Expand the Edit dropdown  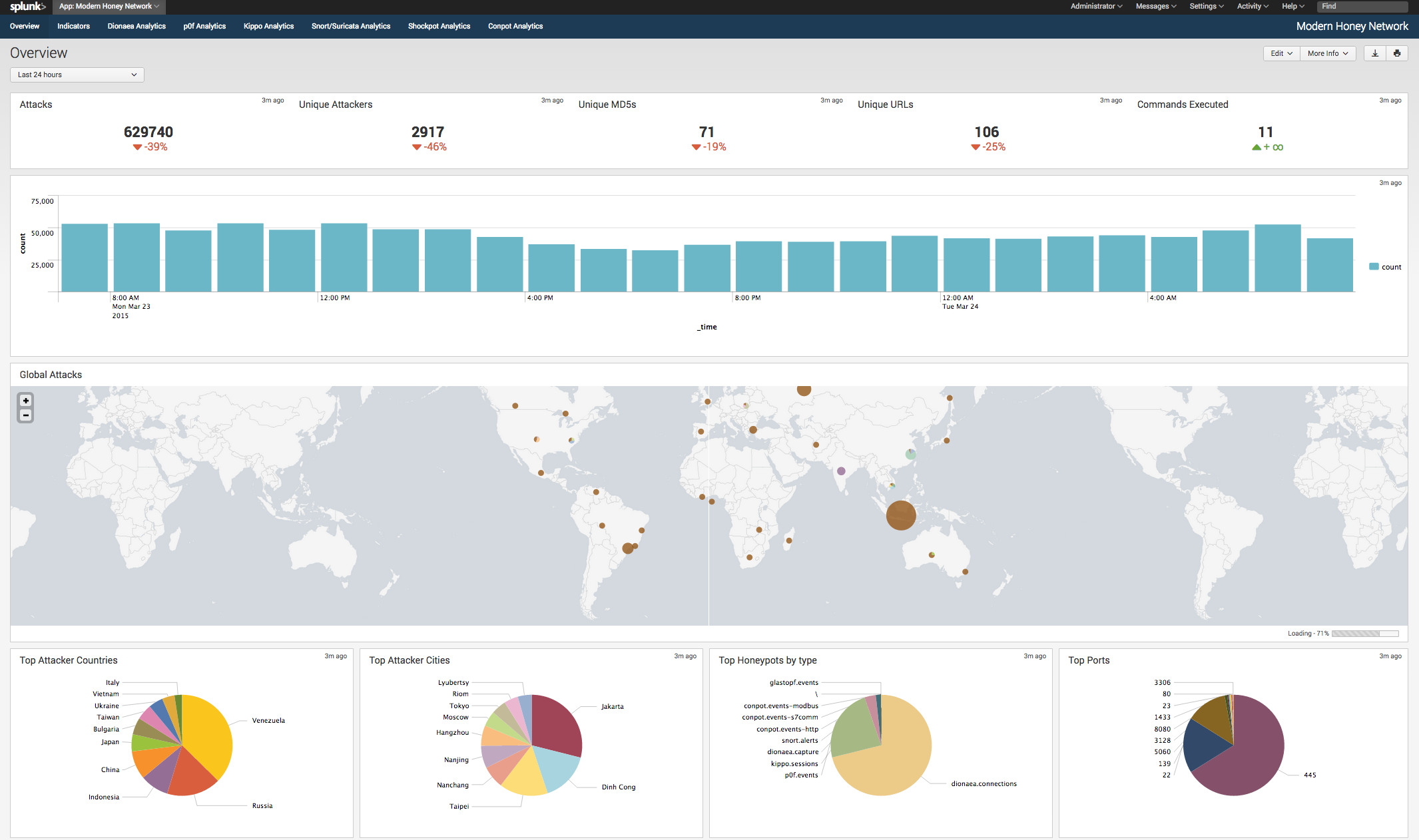tap(1281, 53)
